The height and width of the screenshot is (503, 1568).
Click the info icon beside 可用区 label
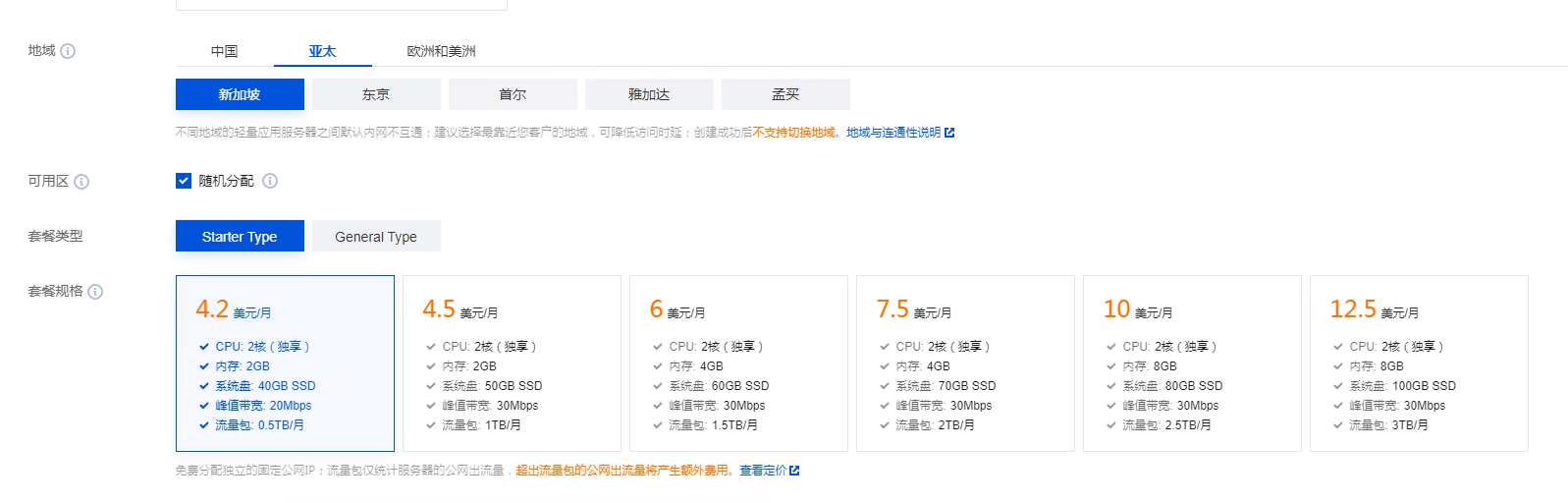81,182
